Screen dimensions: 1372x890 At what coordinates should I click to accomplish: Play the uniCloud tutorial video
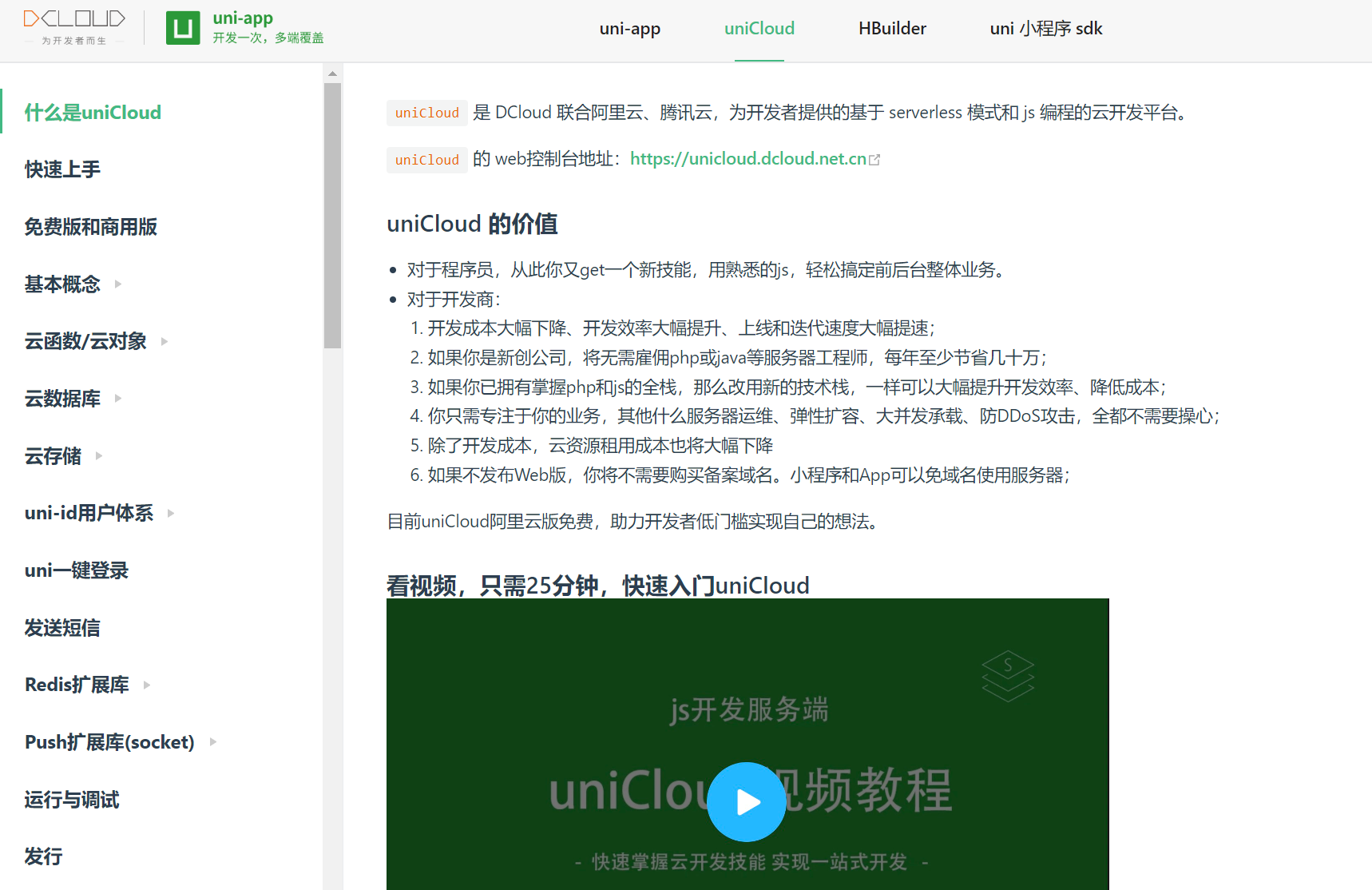747,801
